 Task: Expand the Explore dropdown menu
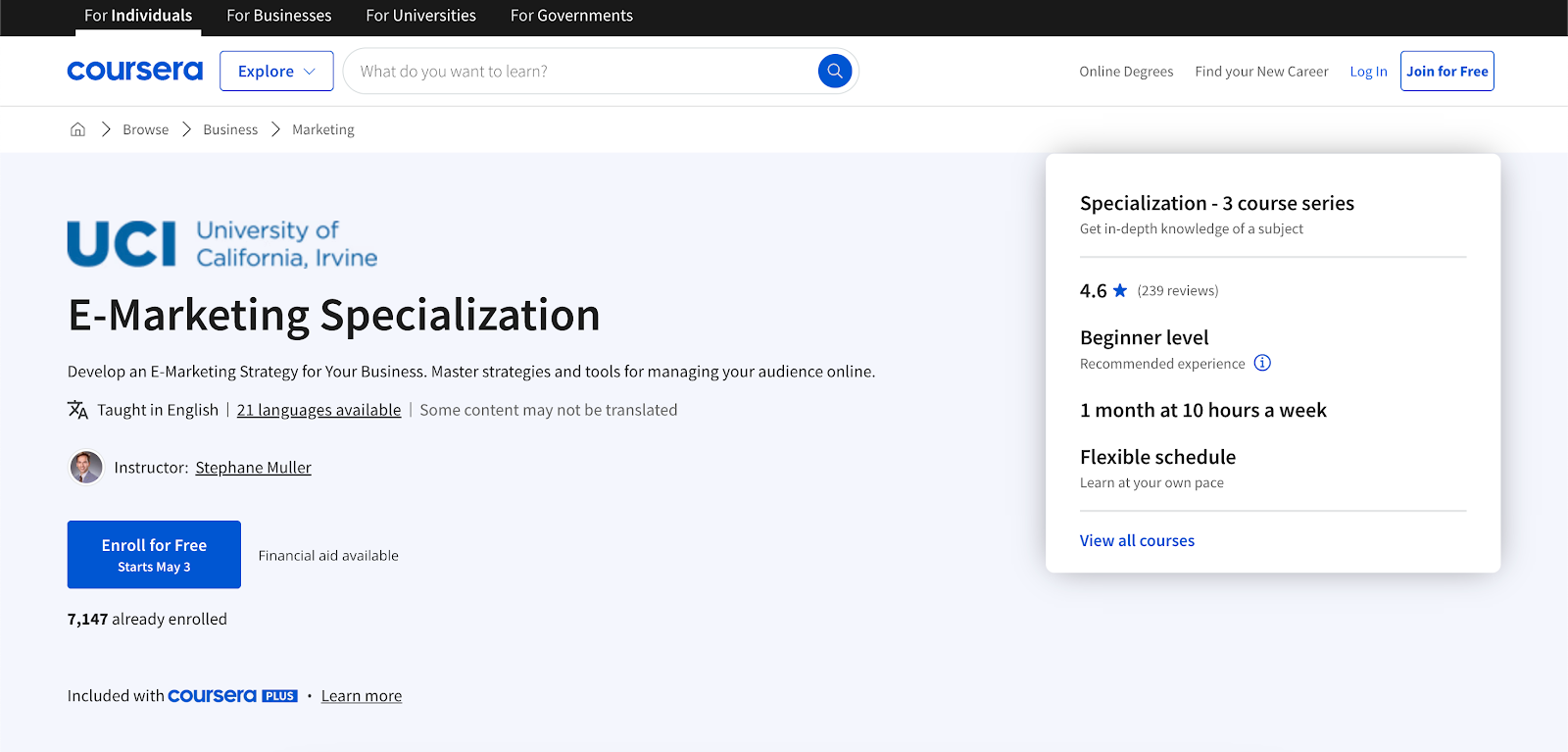coord(276,72)
